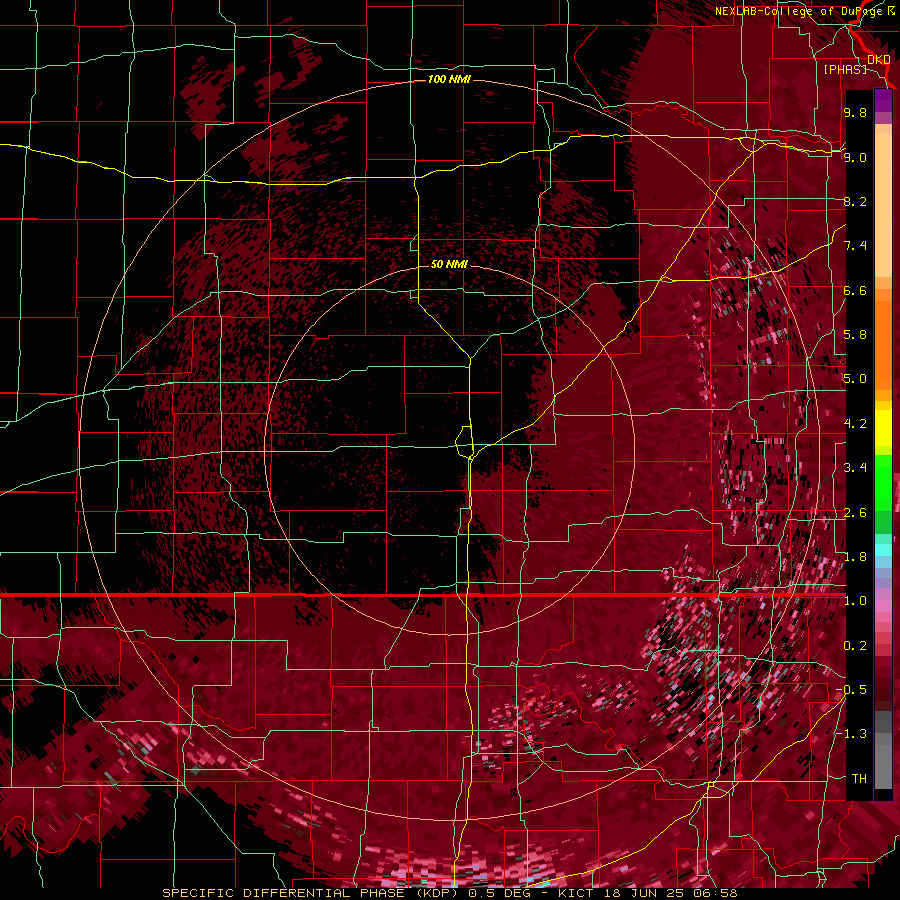This screenshot has height=900, width=900.
Task: Click the [PHAS] label above the scale
Action: (845, 69)
